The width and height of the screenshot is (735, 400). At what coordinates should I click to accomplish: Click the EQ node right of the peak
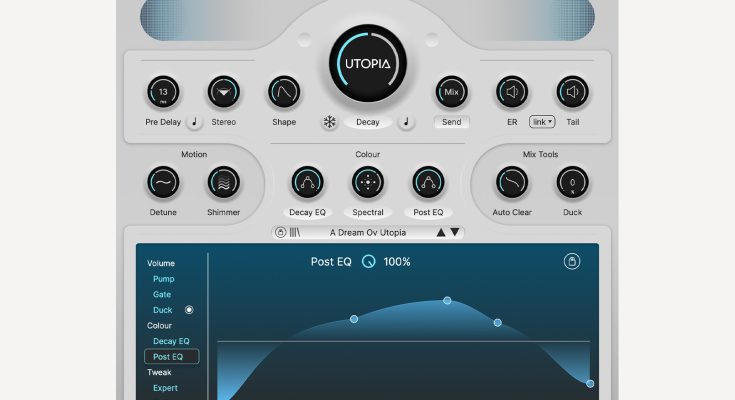pyautogui.click(x=498, y=323)
